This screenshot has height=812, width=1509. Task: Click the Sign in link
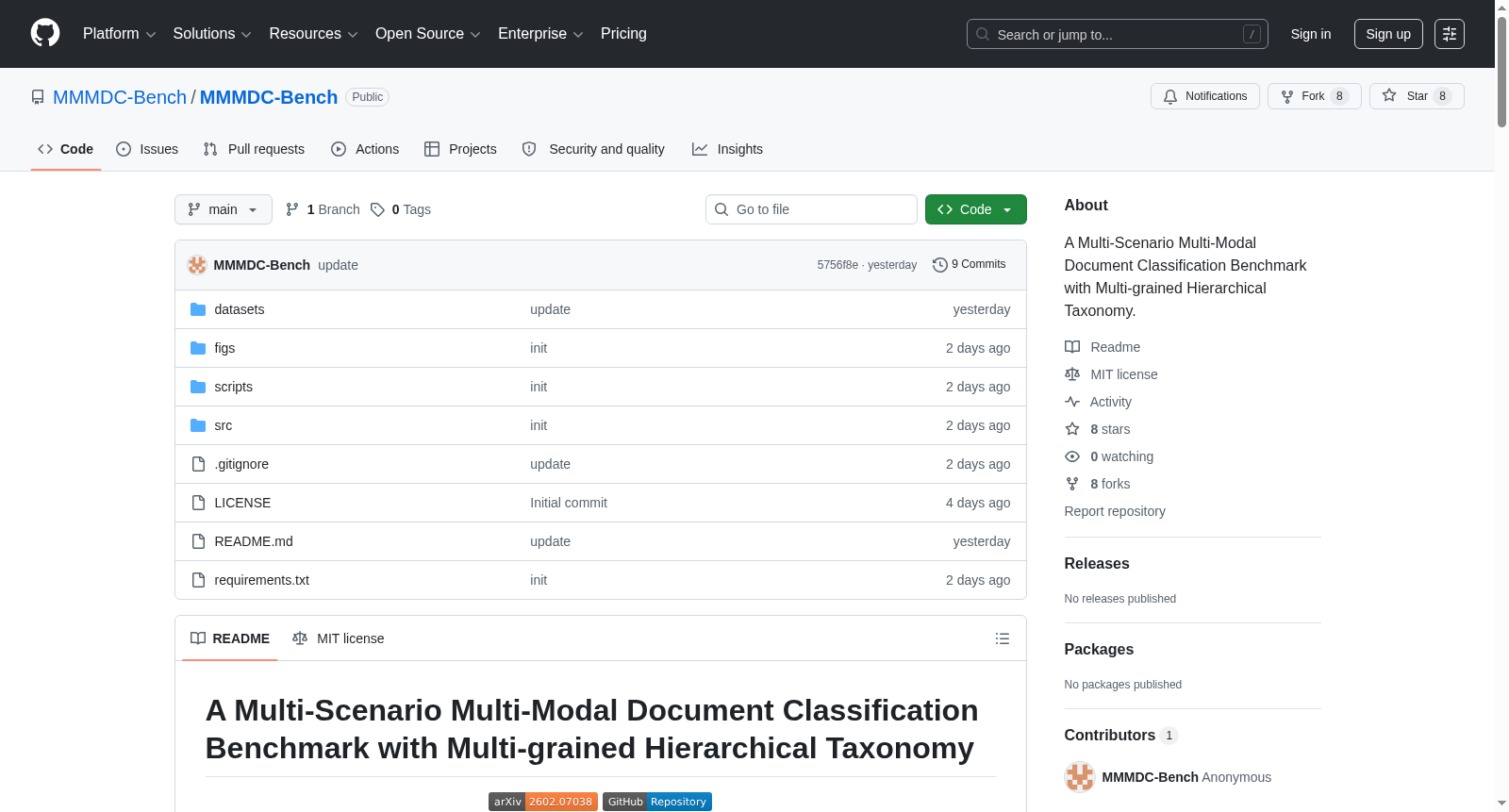pyautogui.click(x=1311, y=34)
